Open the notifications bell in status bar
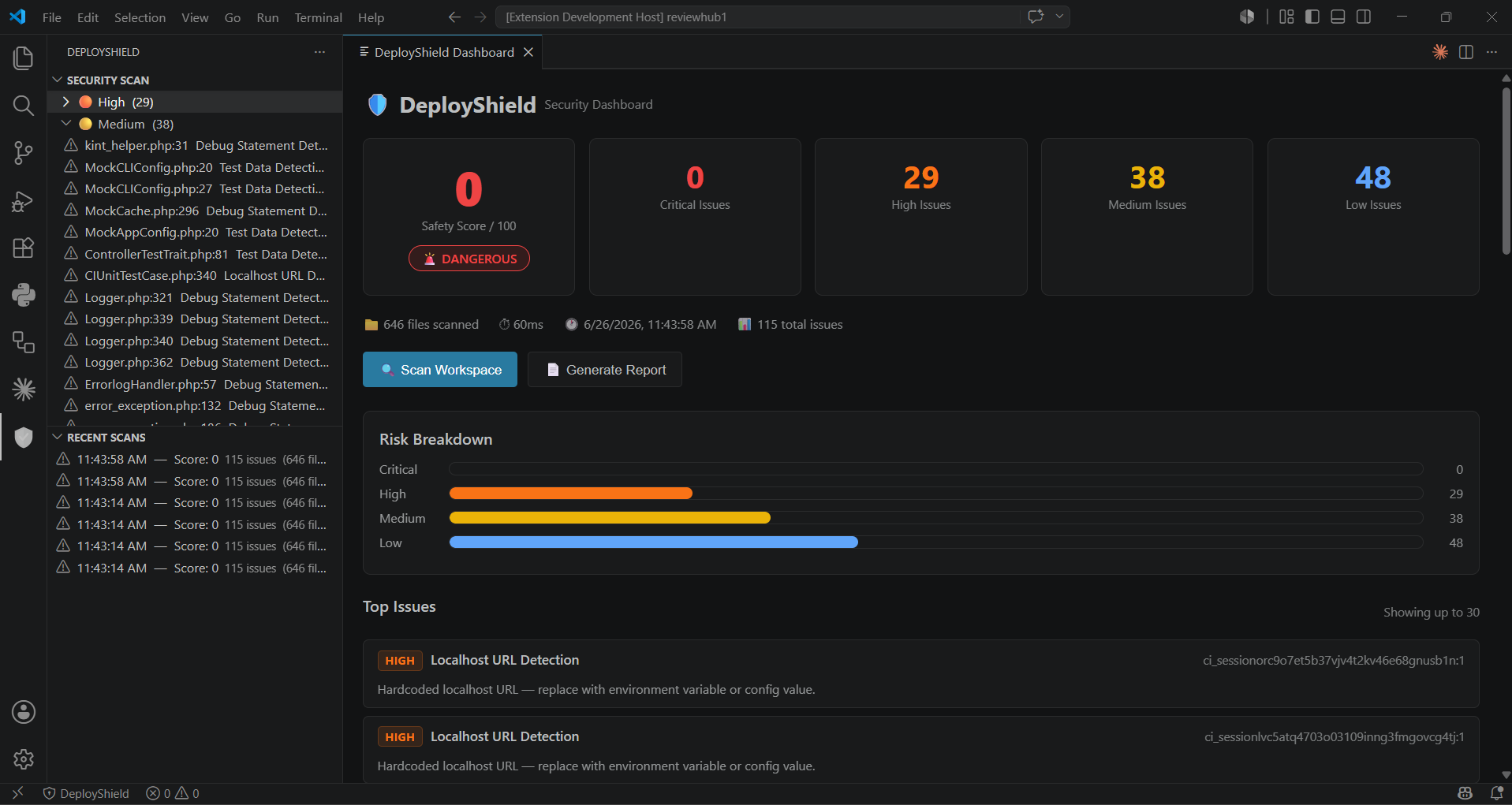 tap(1496, 793)
